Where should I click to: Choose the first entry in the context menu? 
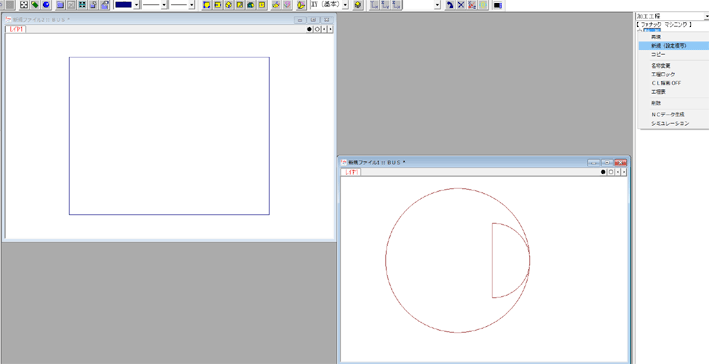coord(674,37)
